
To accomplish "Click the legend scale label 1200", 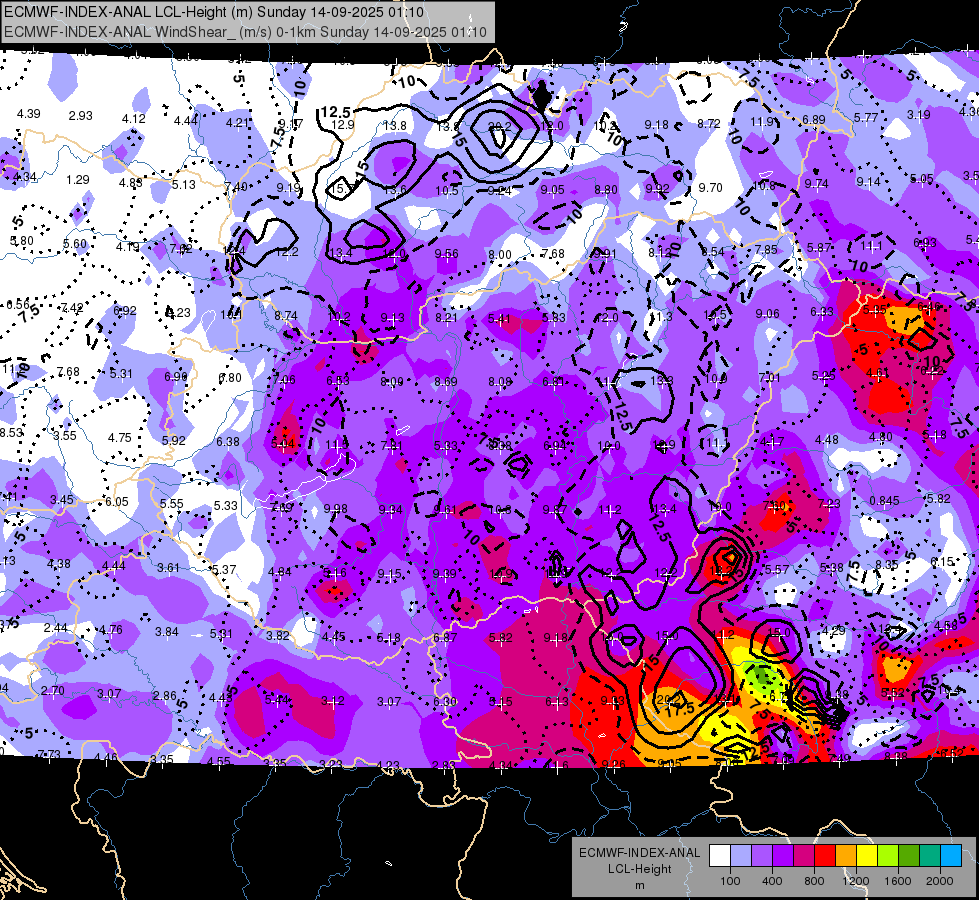I will tap(855, 881).
